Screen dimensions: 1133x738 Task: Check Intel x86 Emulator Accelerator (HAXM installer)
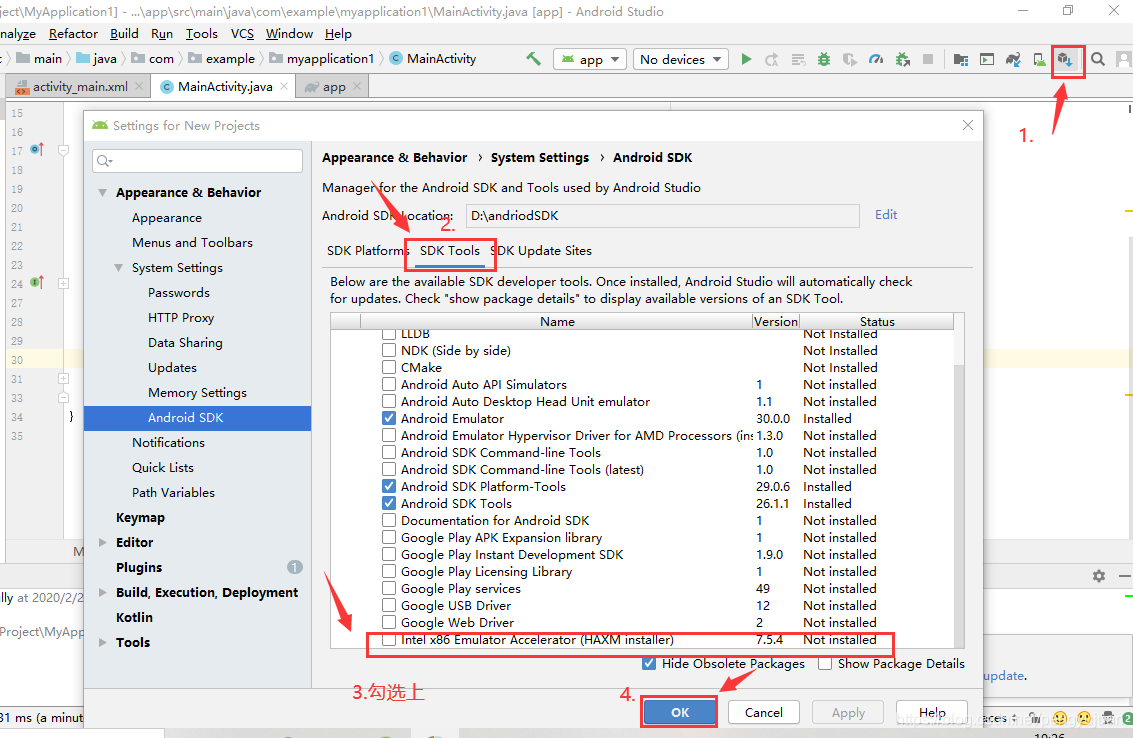click(x=389, y=640)
